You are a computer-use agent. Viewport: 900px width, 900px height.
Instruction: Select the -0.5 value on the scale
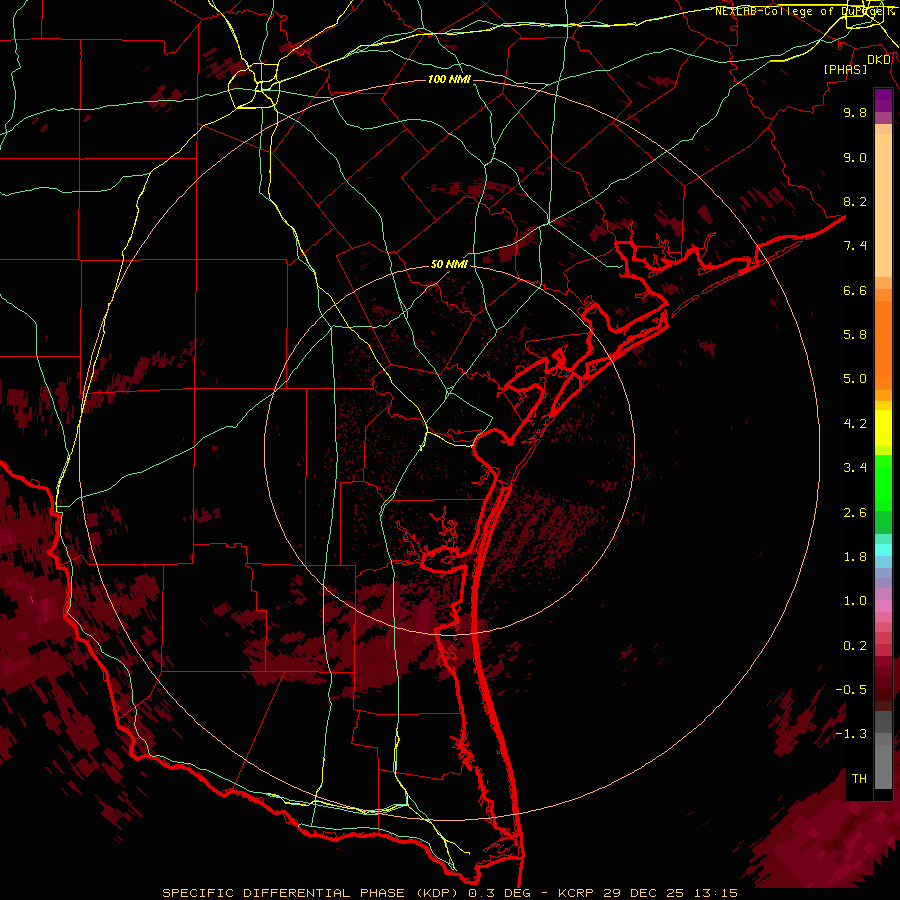(851, 690)
